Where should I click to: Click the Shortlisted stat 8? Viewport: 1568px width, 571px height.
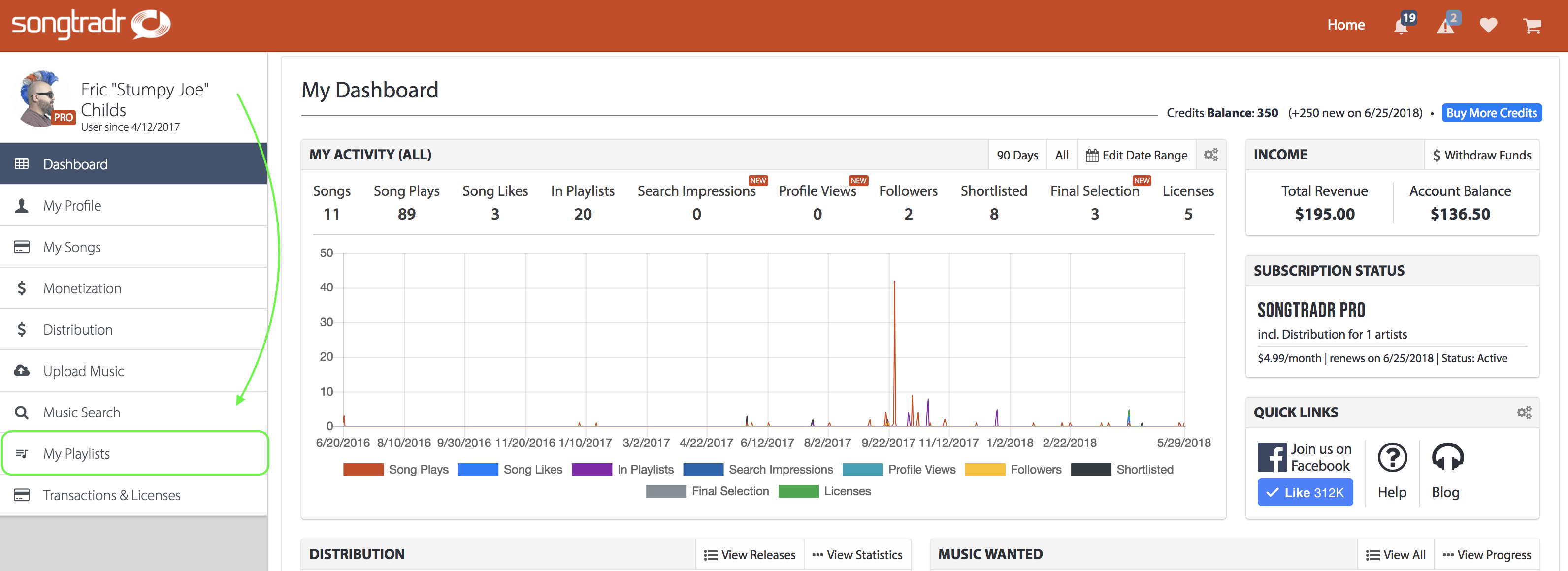[993, 214]
